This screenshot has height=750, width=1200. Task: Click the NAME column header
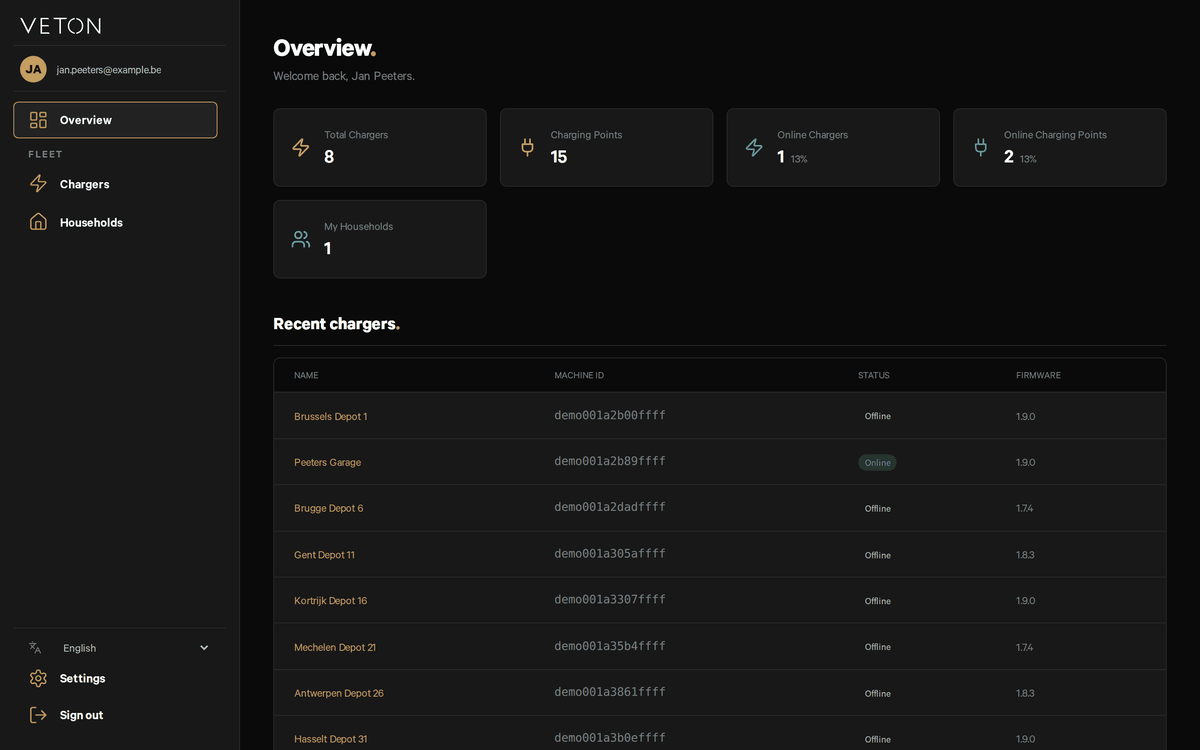click(306, 375)
